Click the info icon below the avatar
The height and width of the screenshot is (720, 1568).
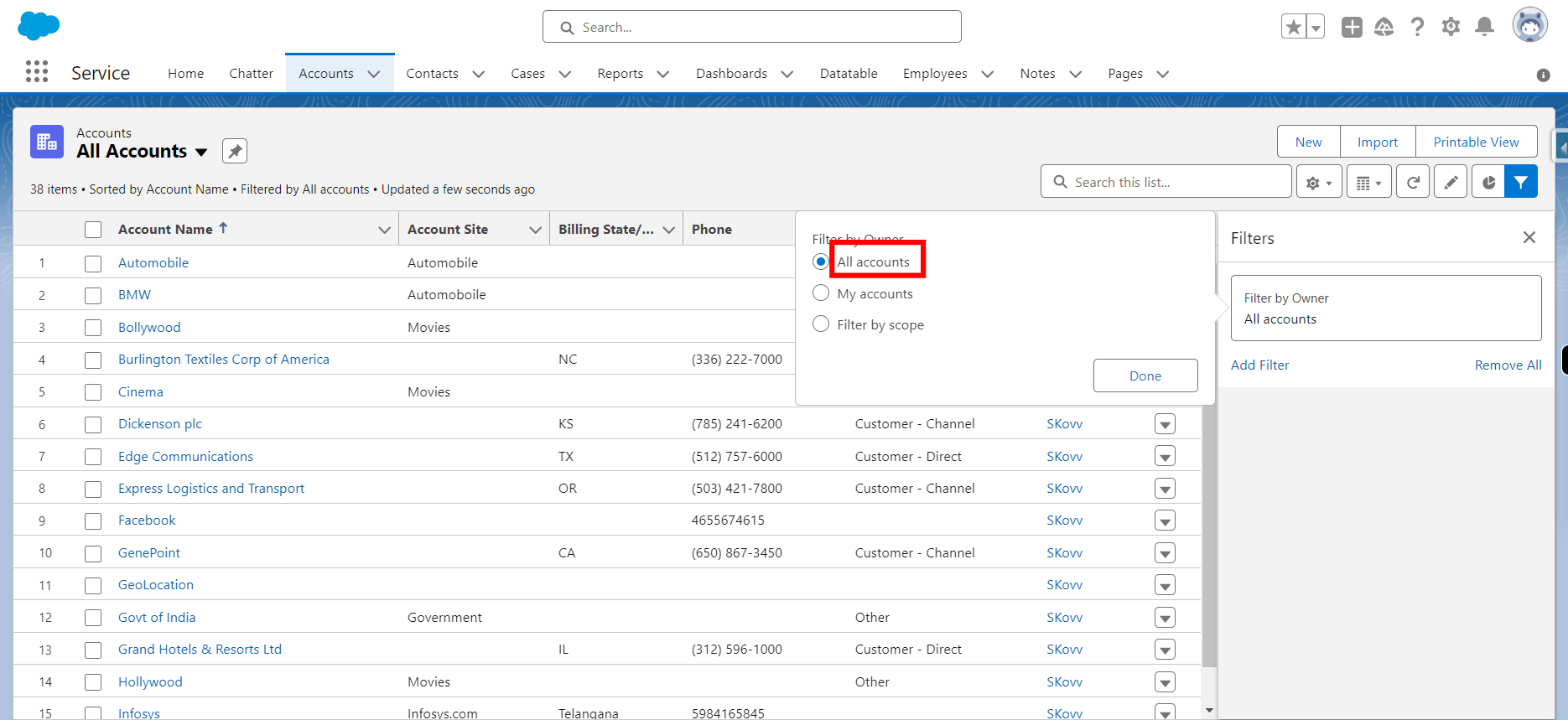coord(1543,75)
